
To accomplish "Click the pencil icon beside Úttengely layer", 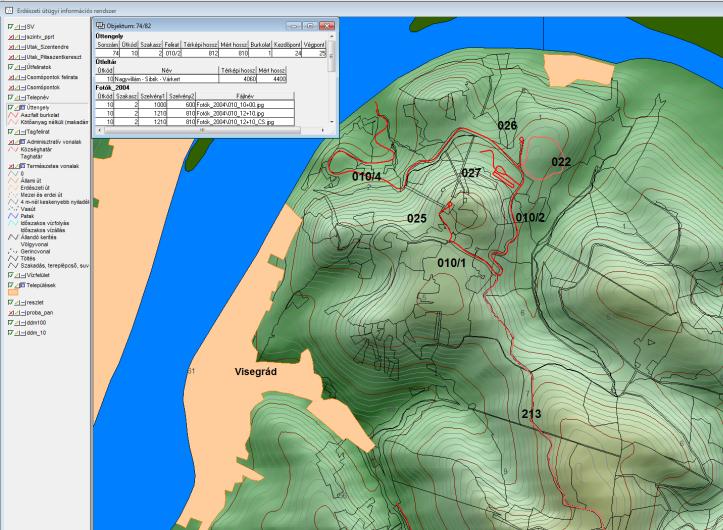I will (x=17, y=107).
